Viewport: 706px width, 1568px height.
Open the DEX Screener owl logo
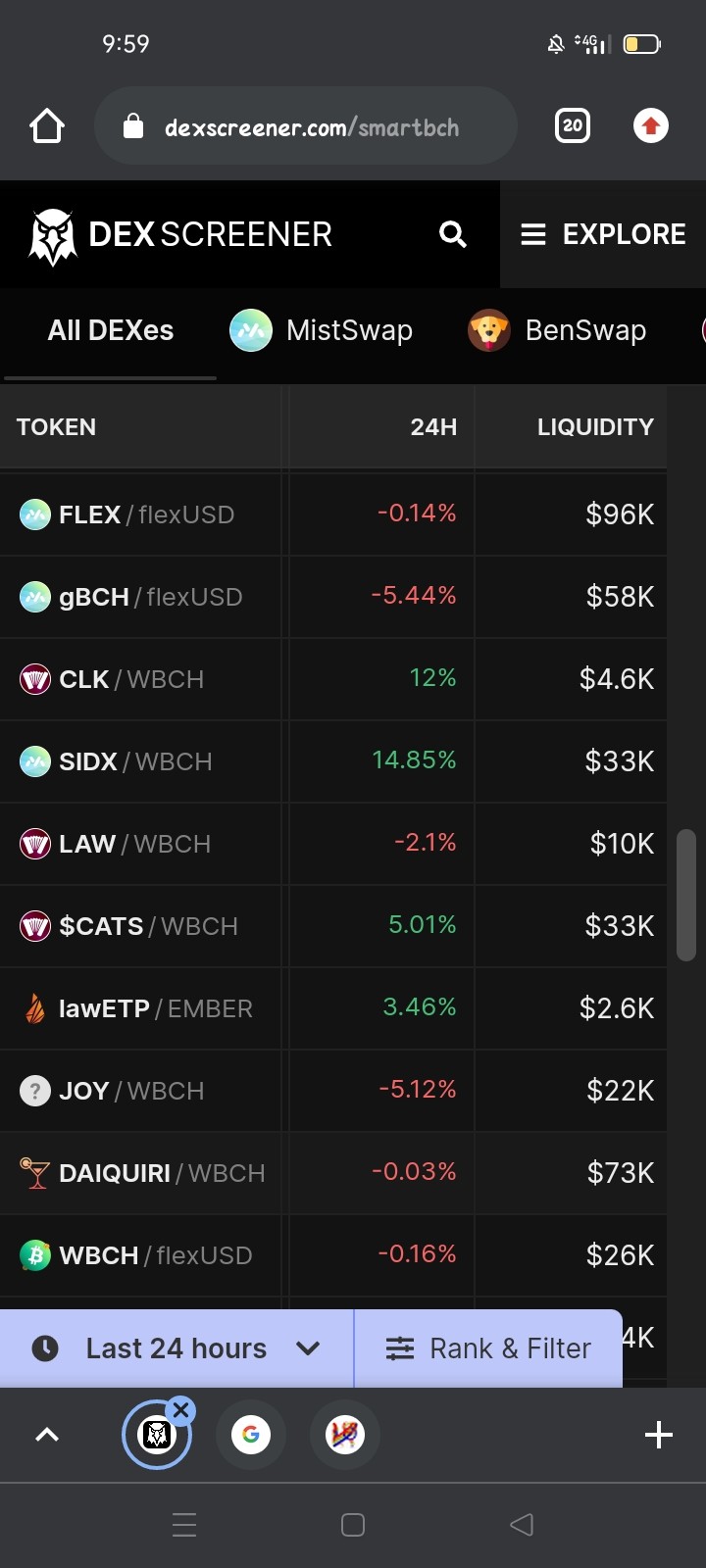coord(52,236)
